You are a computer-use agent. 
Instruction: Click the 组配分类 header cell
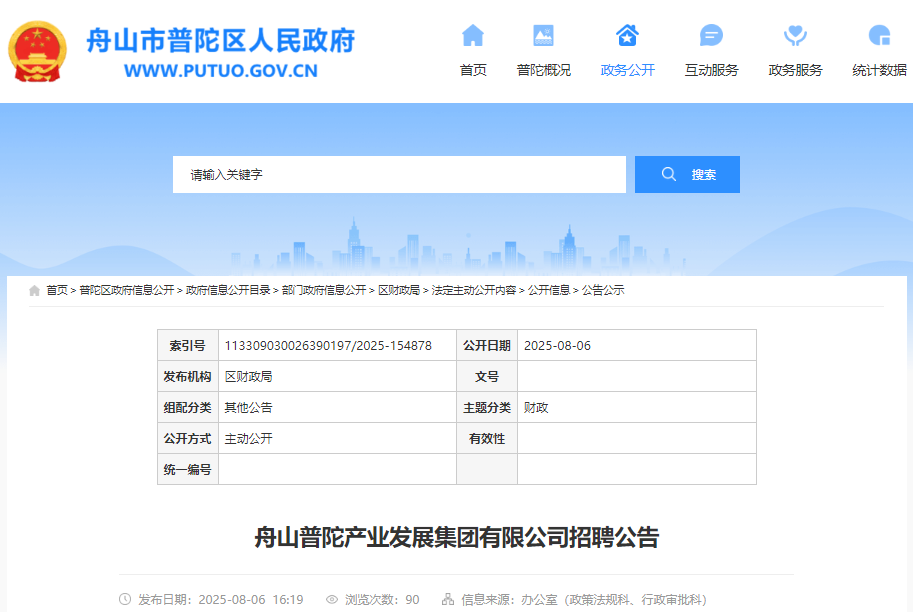pyautogui.click(x=187, y=407)
